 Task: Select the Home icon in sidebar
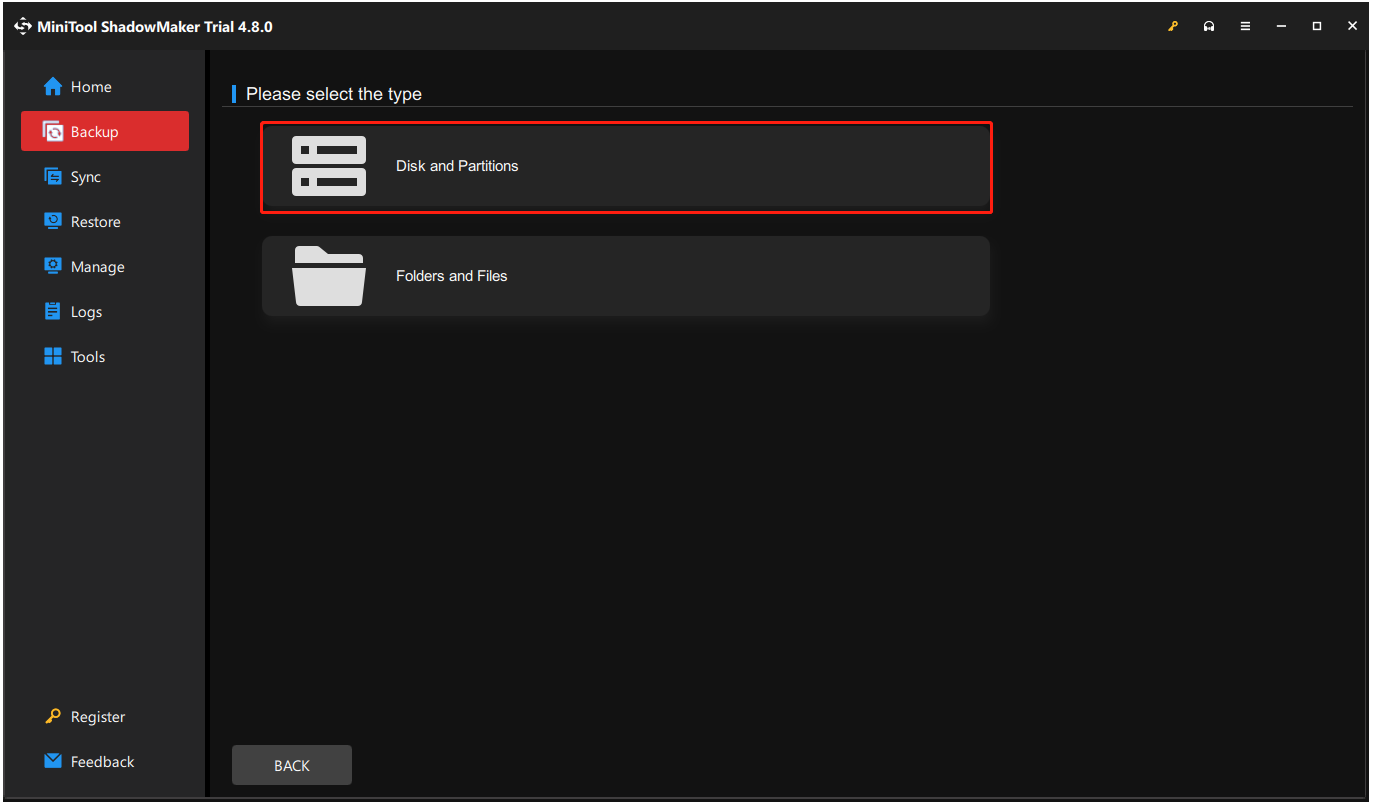[x=52, y=86]
